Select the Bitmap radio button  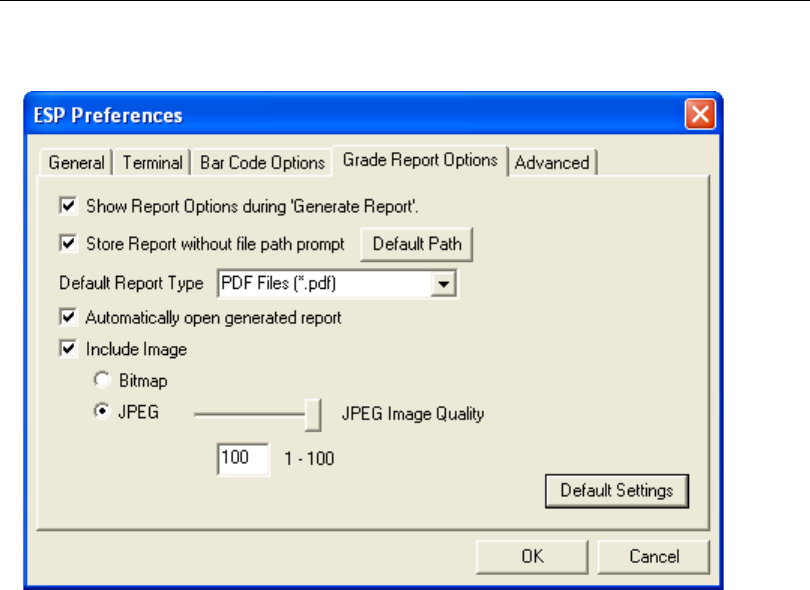coord(101,381)
